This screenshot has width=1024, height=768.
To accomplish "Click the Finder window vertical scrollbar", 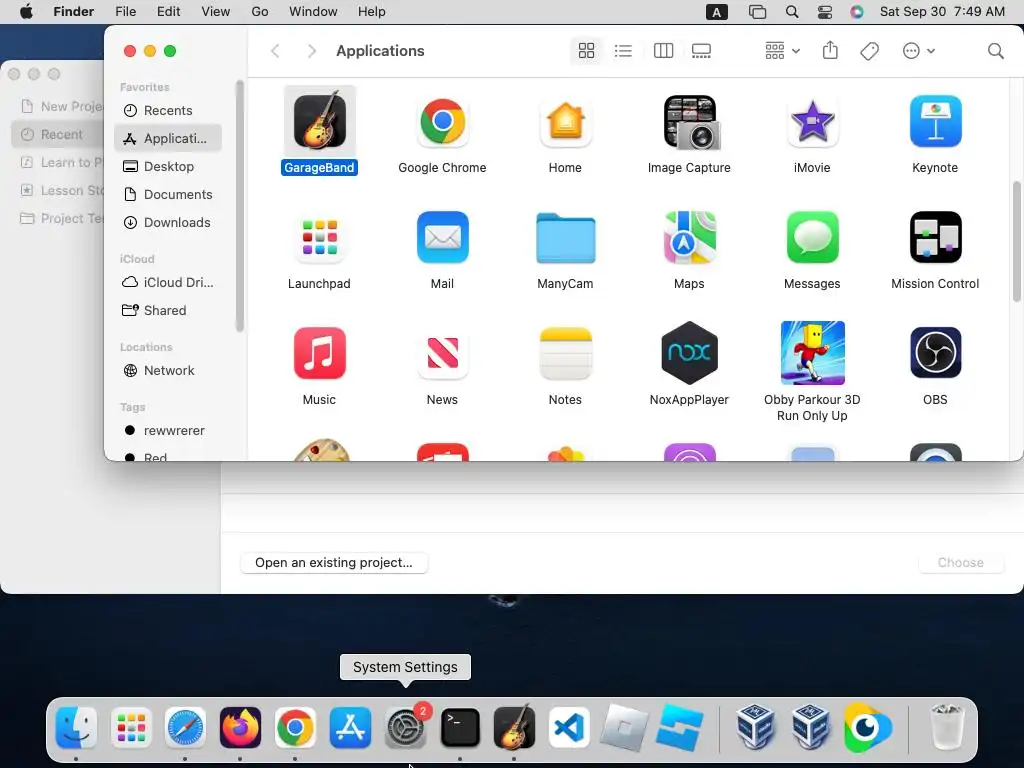I will [1017, 242].
